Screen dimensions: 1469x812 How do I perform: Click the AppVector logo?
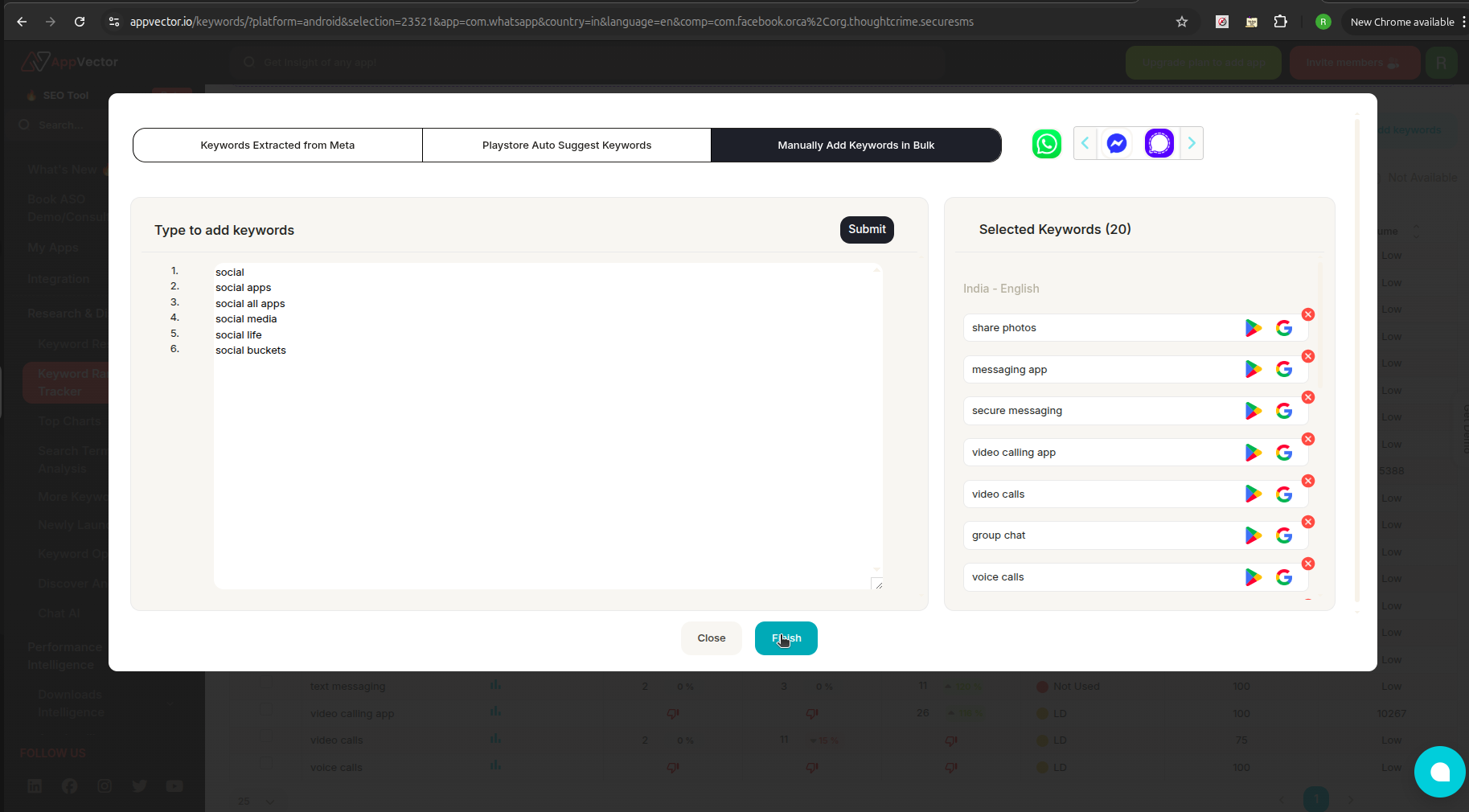(x=69, y=61)
